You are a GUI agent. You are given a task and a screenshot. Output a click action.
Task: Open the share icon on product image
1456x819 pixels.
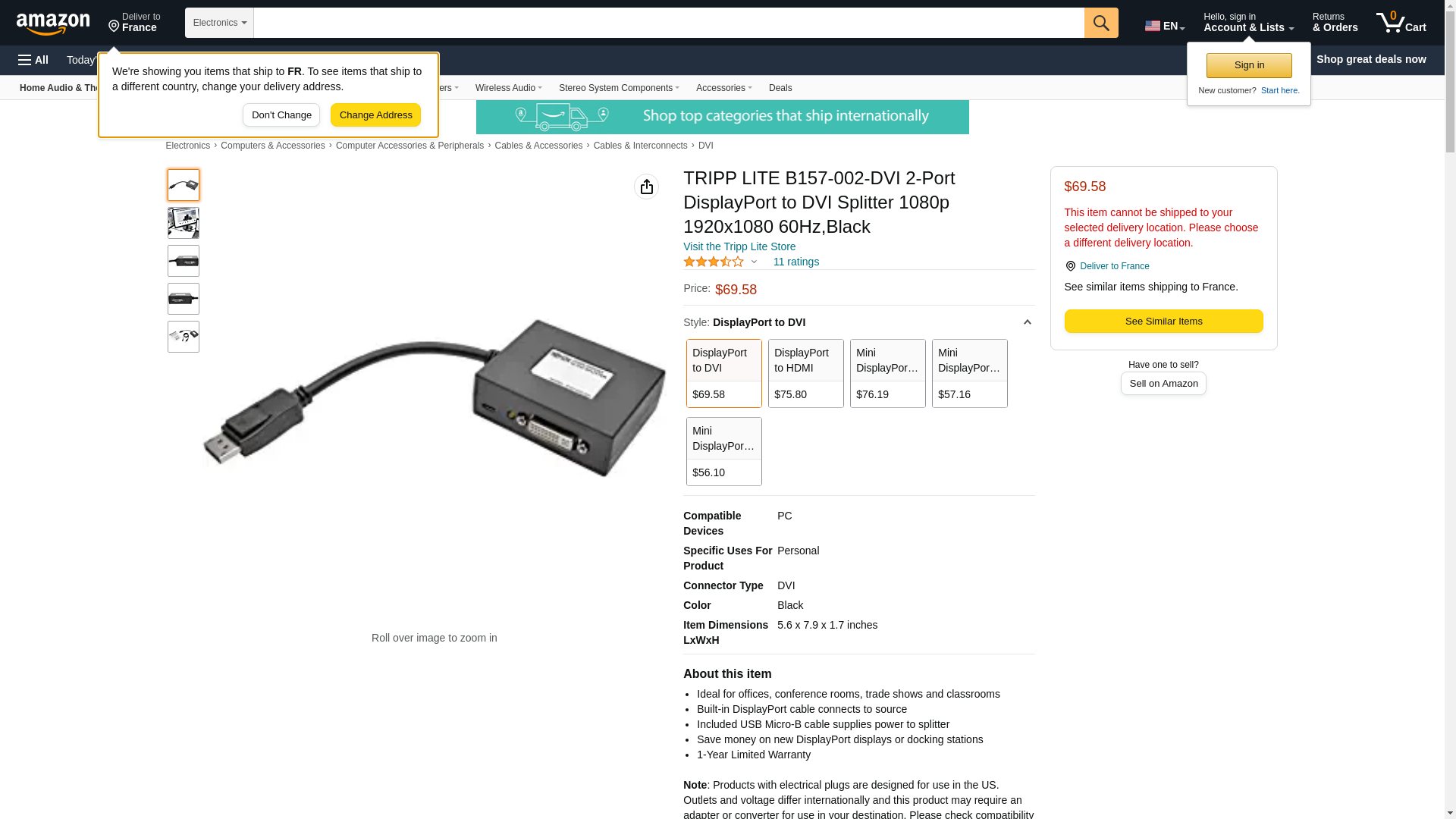click(x=646, y=187)
